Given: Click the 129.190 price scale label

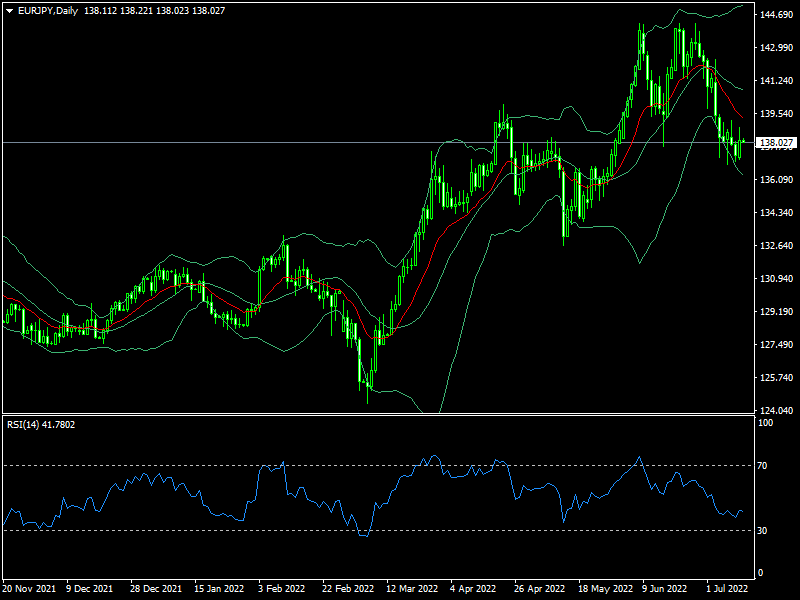Looking at the screenshot, I should point(777,311).
